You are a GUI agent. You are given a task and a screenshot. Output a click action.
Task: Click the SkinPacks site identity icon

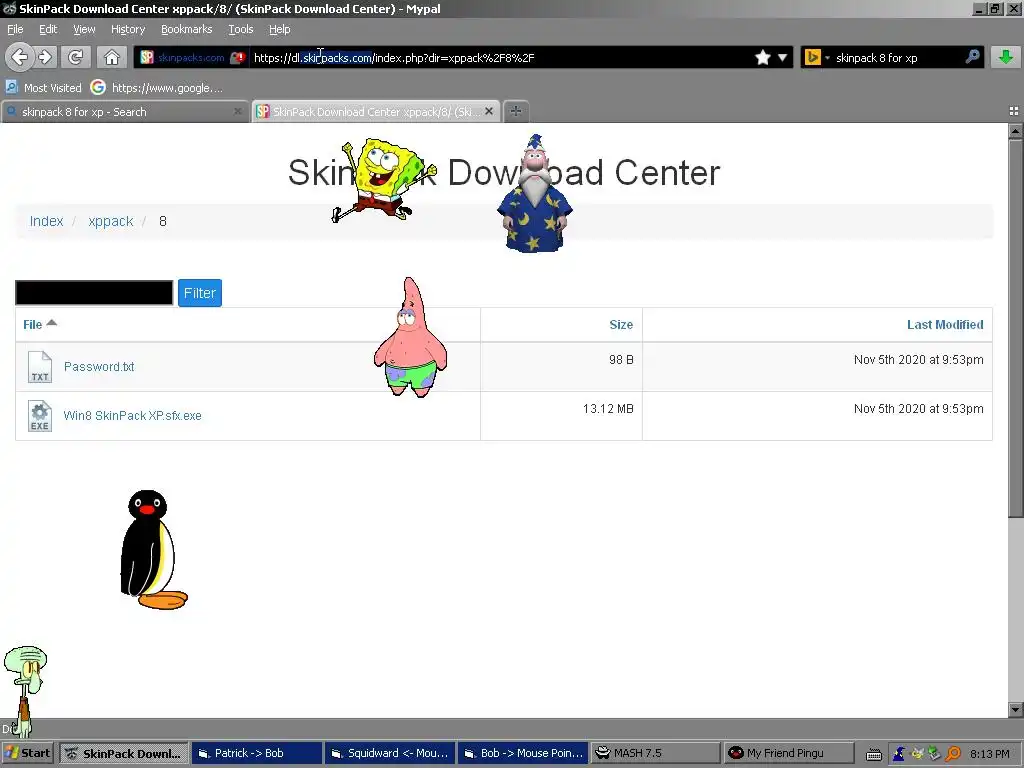[x=147, y=57]
